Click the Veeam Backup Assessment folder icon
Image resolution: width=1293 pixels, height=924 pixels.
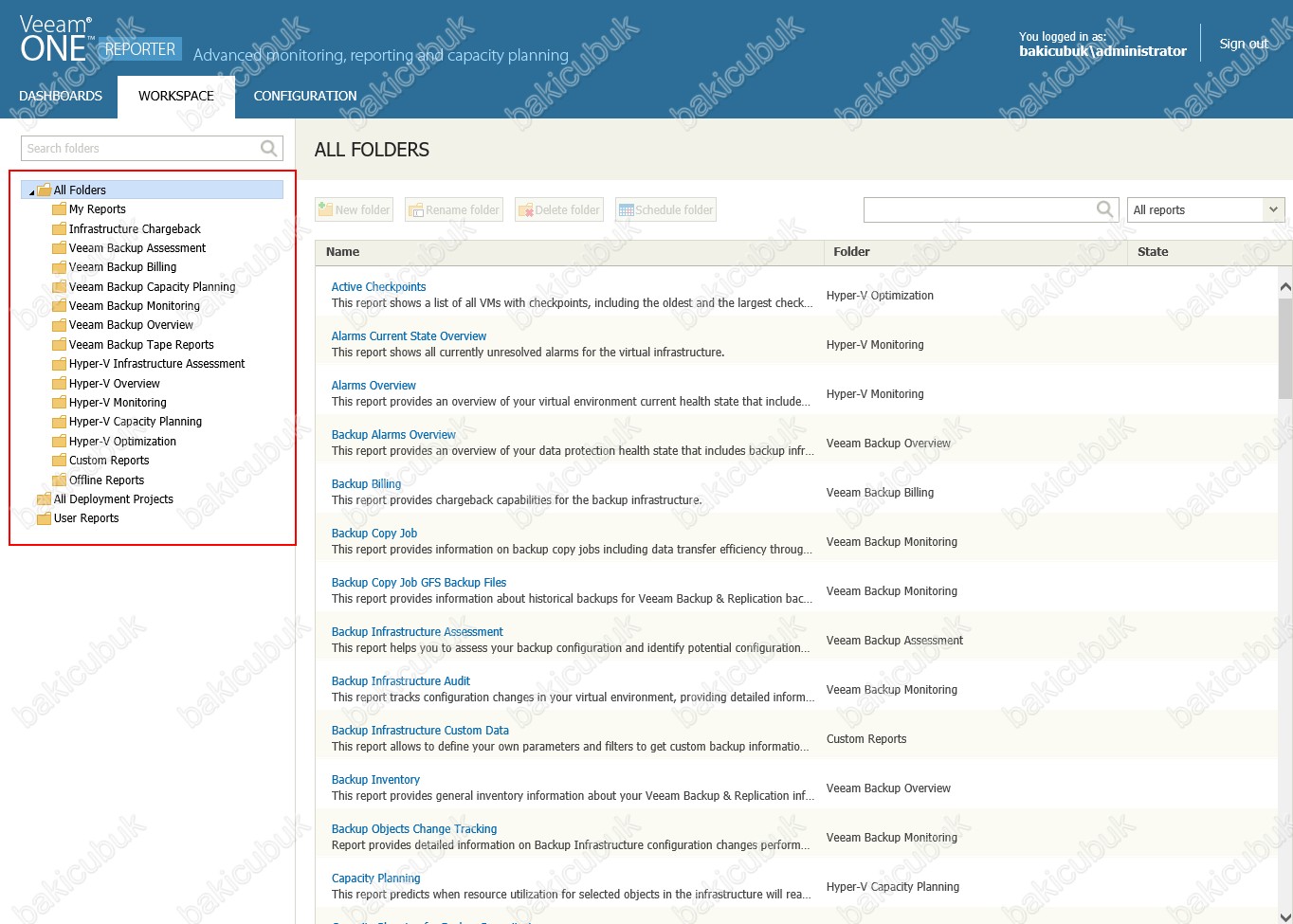[59, 248]
